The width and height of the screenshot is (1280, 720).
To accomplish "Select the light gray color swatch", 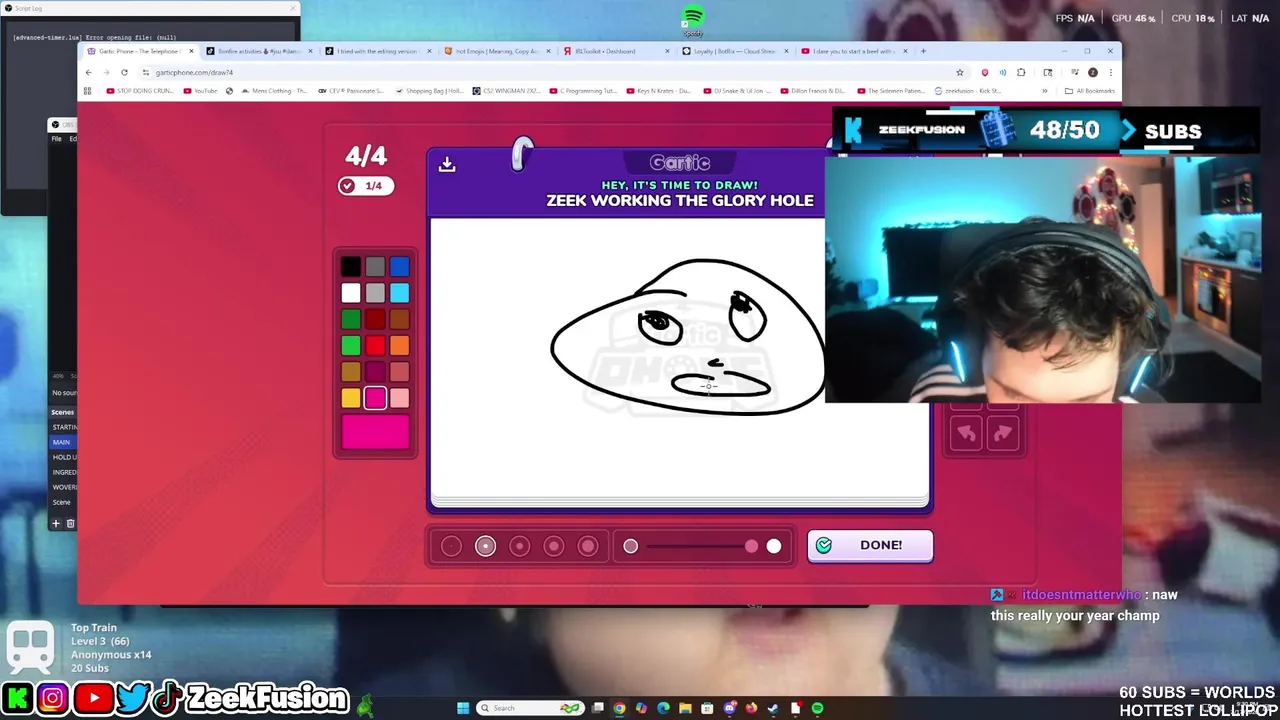I will pyautogui.click(x=375, y=293).
